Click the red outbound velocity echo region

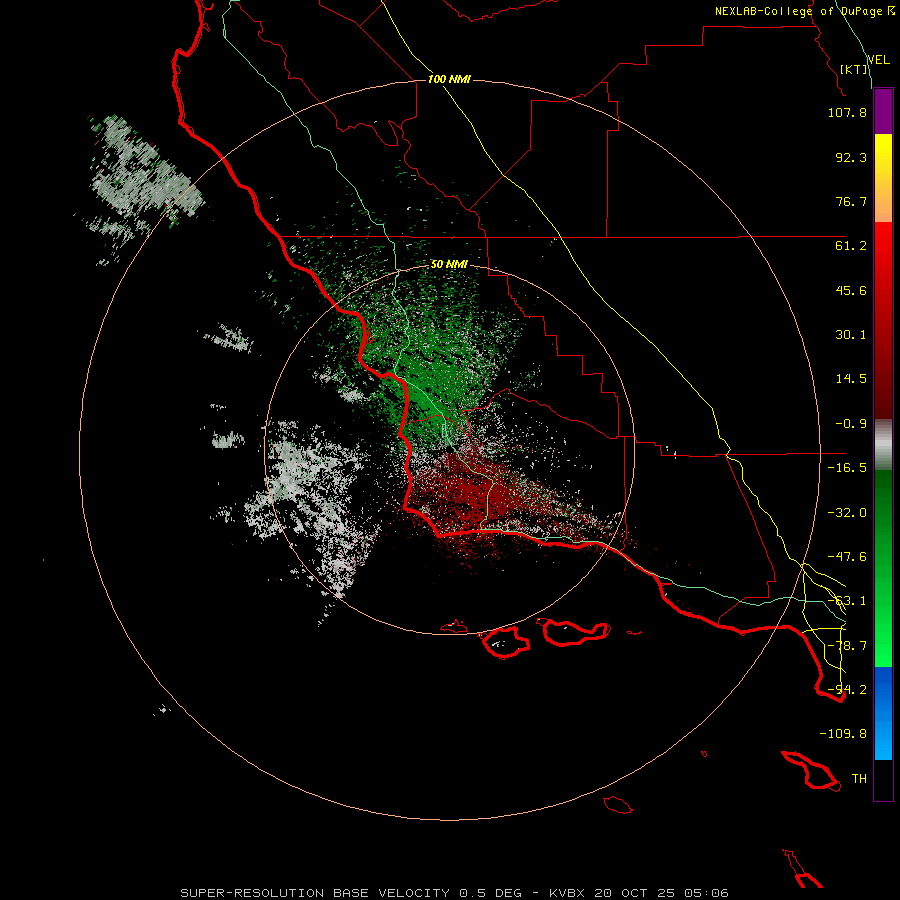pyautogui.click(x=488, y=494)
